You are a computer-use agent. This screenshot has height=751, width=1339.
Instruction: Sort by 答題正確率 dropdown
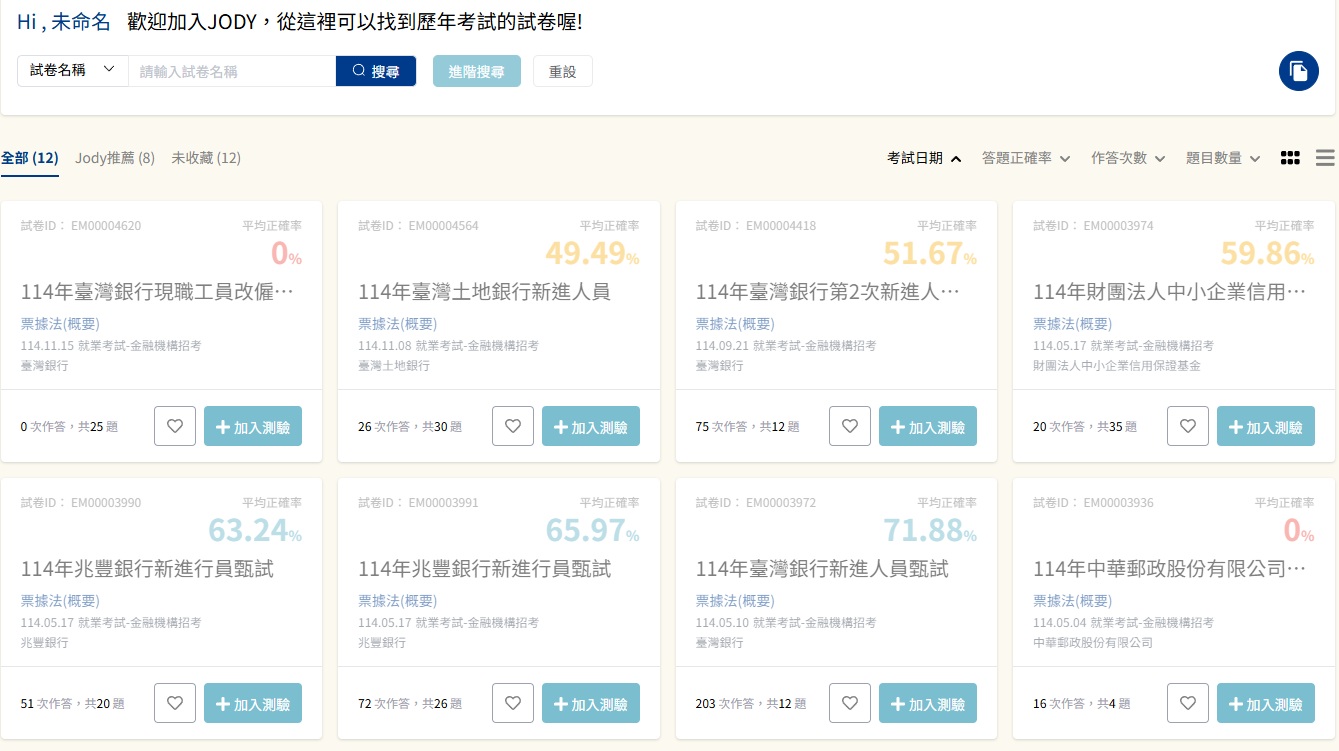click(x=1026, y=158)
